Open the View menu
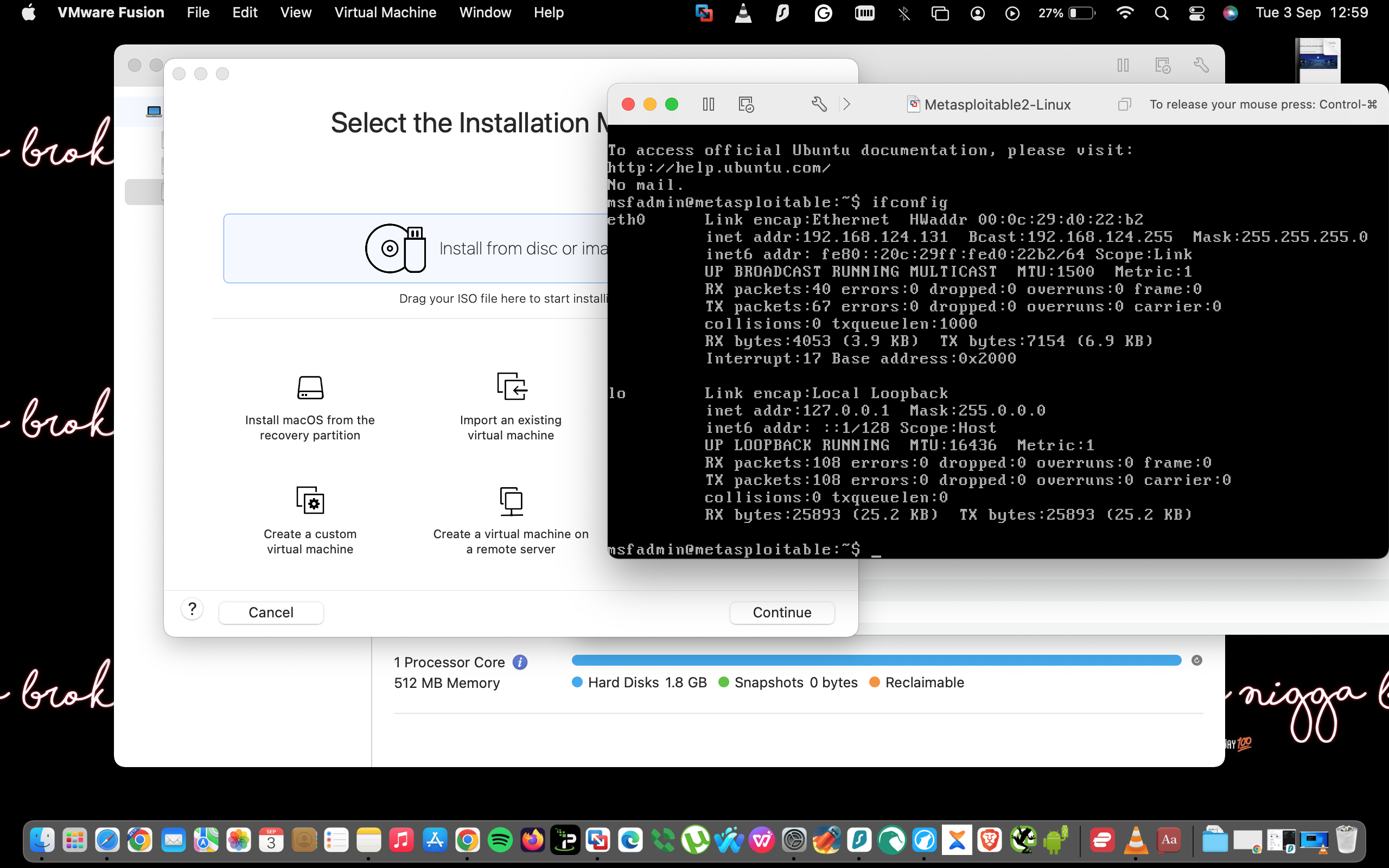This screenshot has width=1389, height=868. click(296, 12)
